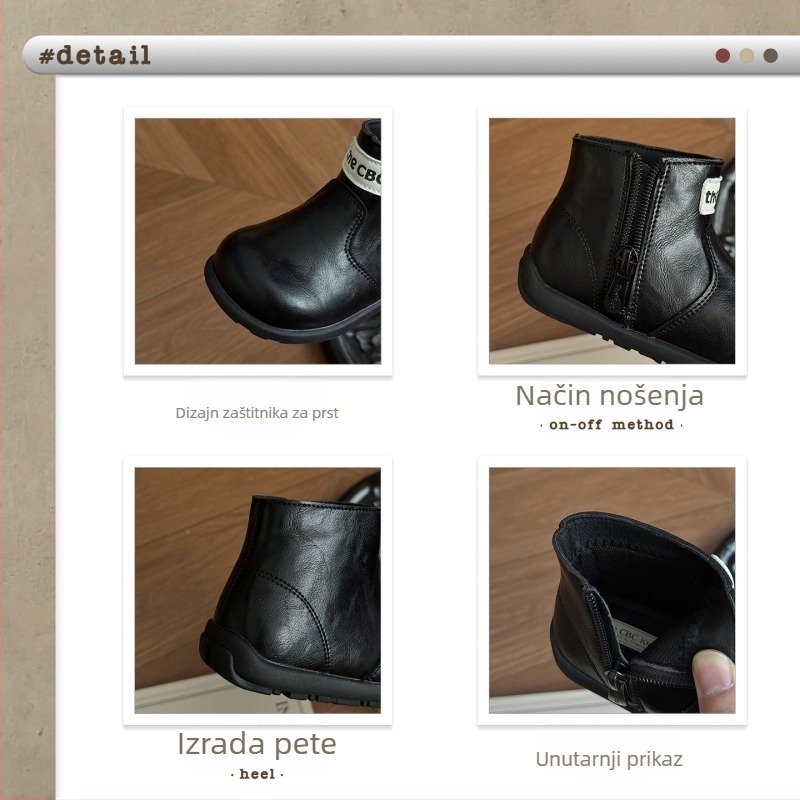Click the beige dot in the title bar
Screen dimensions: 800x800
pos(746,56)
